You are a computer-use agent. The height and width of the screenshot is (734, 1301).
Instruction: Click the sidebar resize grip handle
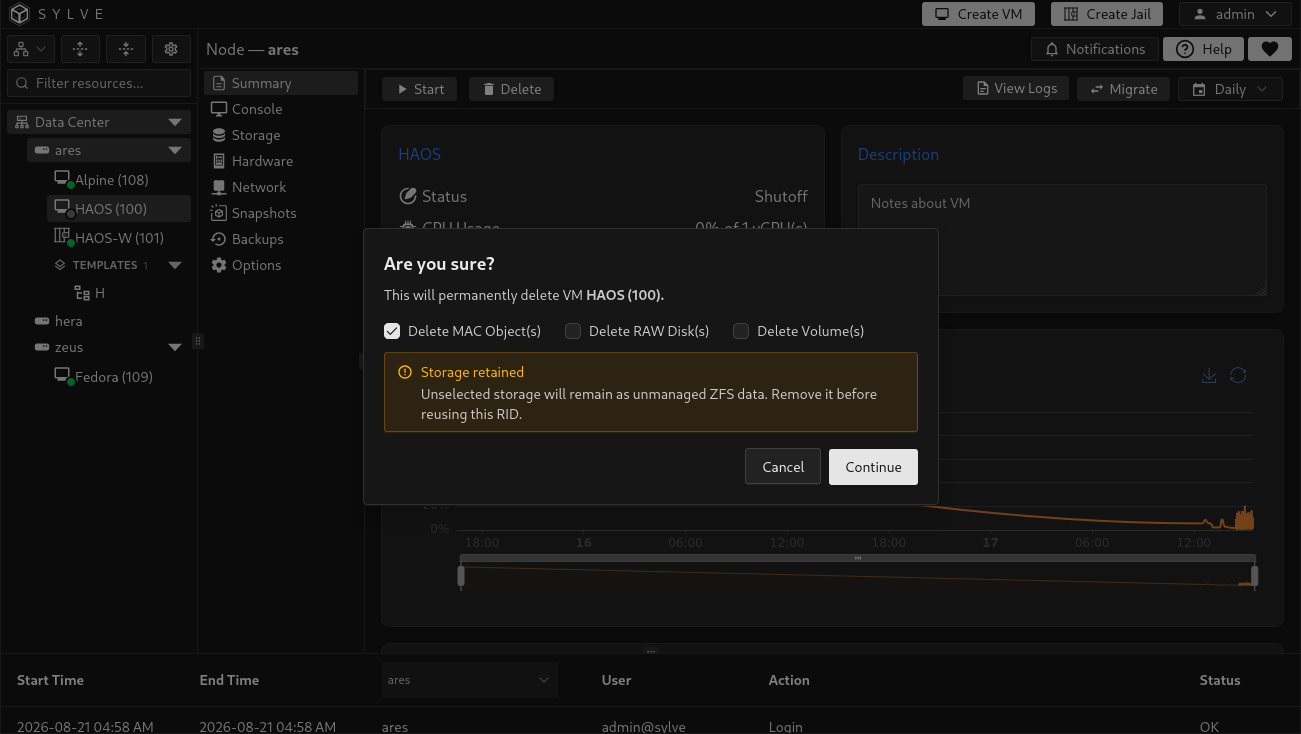(x=197, y=341)
